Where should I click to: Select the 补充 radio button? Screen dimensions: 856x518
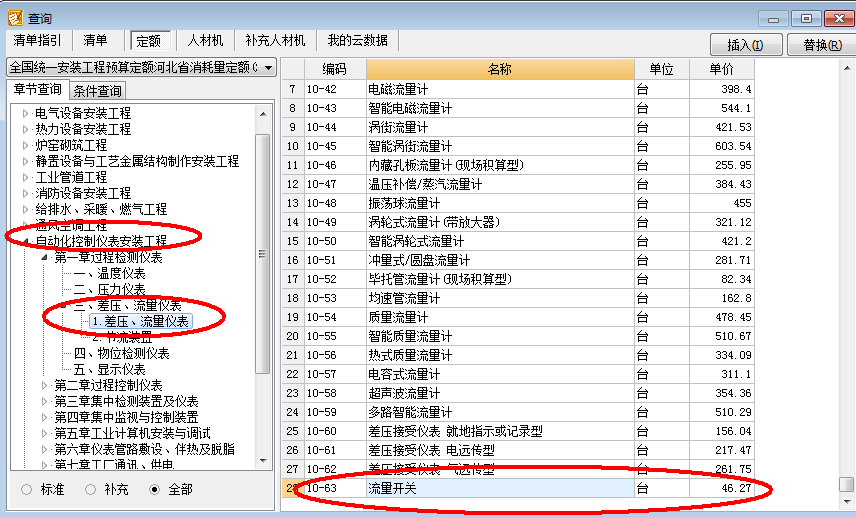pos(91,490)
